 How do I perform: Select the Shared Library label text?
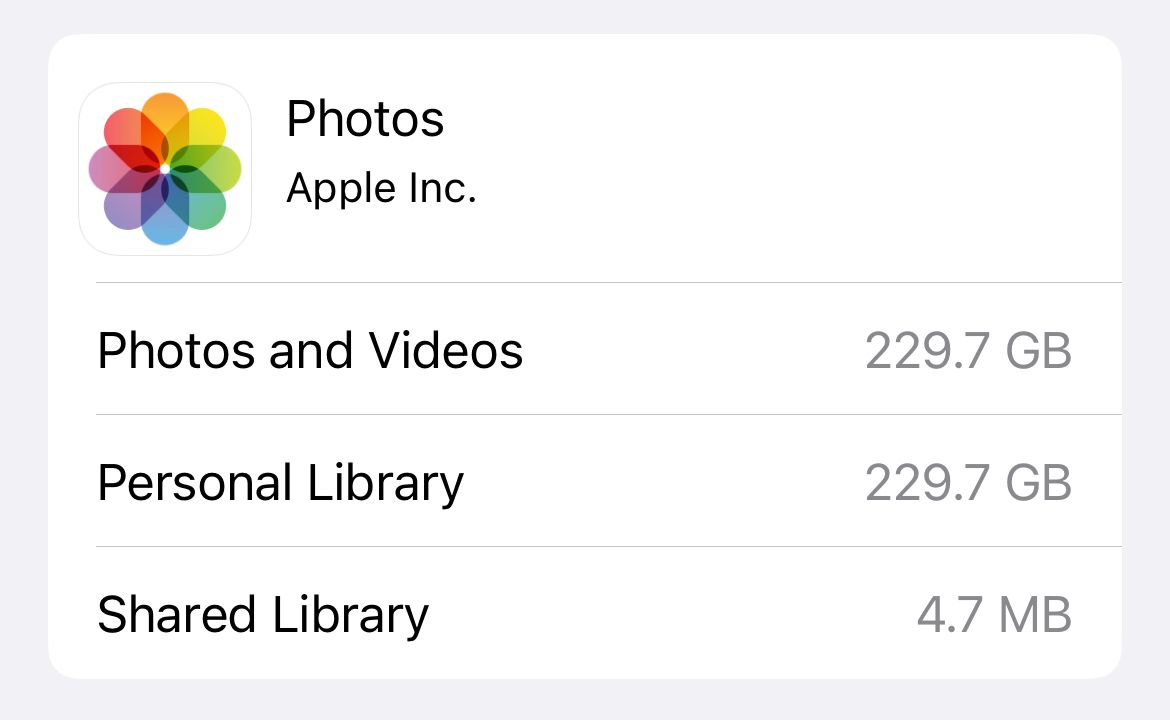[261, 613]
